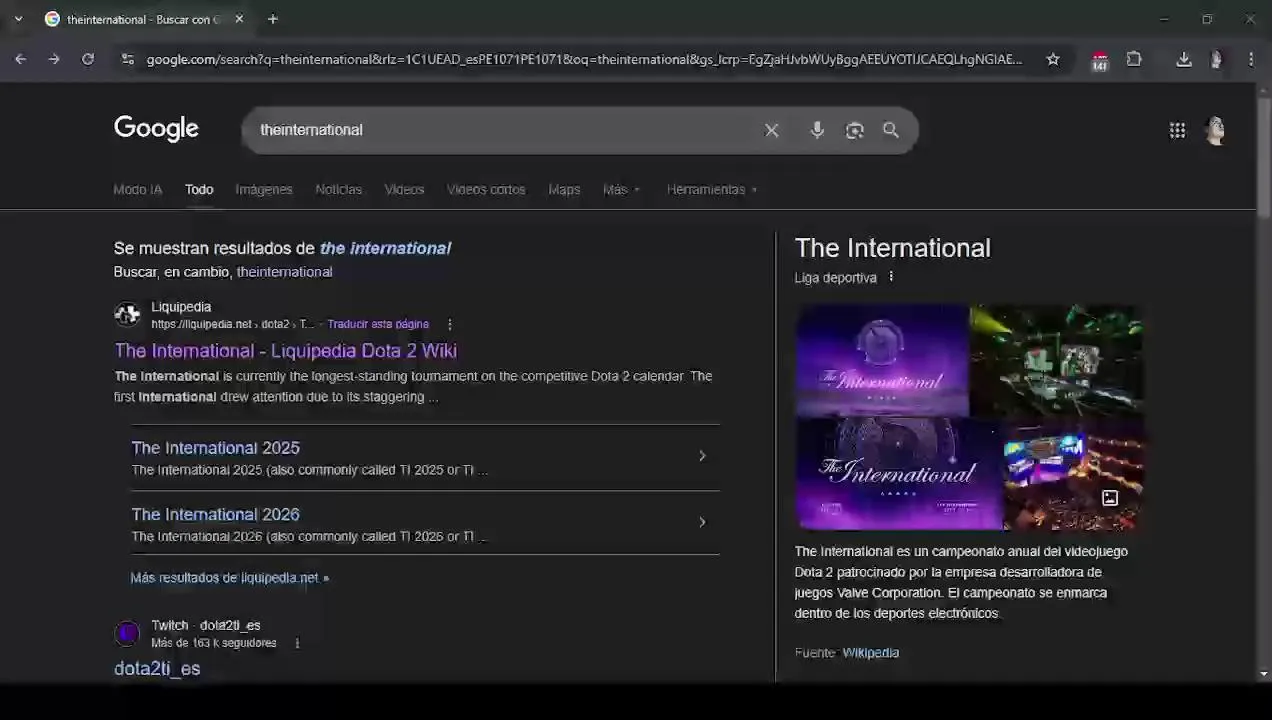Open the bottom-left International banner image
1272x720 pixels.
(898, 474)
